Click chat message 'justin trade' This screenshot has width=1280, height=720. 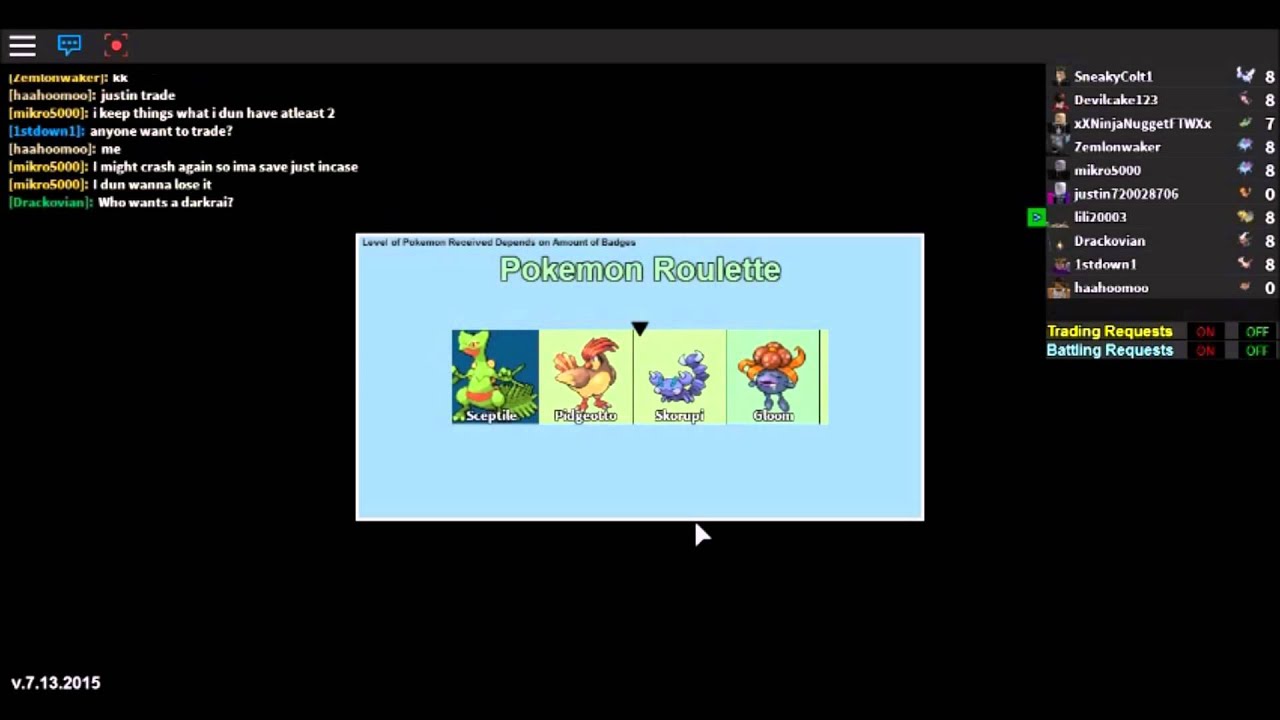pyautogui.click(x=138, y=95)
